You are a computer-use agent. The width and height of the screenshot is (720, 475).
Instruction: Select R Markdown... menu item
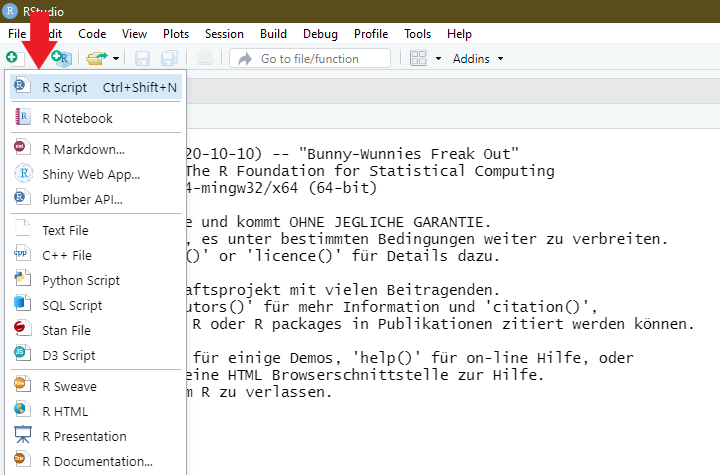[x=96, y=149]
